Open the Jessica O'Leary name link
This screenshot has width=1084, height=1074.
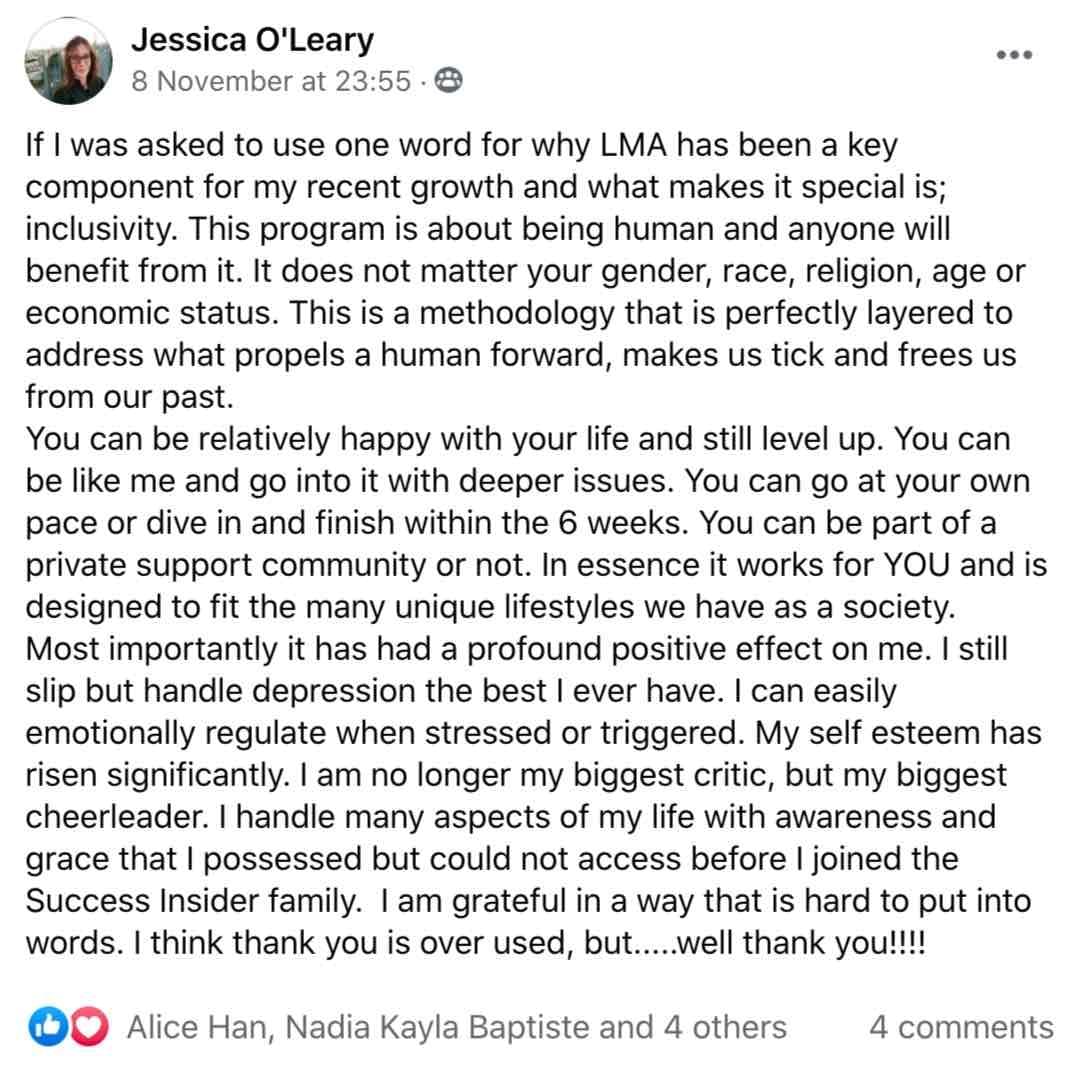pyautogui.click(x=252, y=39)
